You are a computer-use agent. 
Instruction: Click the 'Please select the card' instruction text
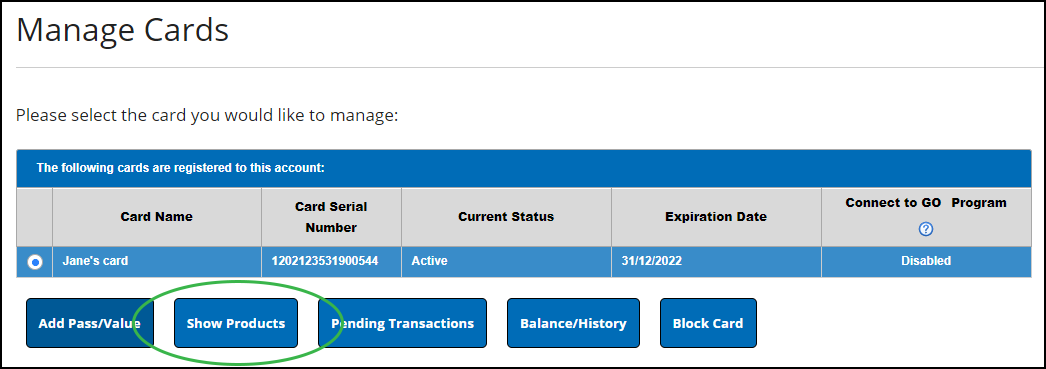point(207,115)
